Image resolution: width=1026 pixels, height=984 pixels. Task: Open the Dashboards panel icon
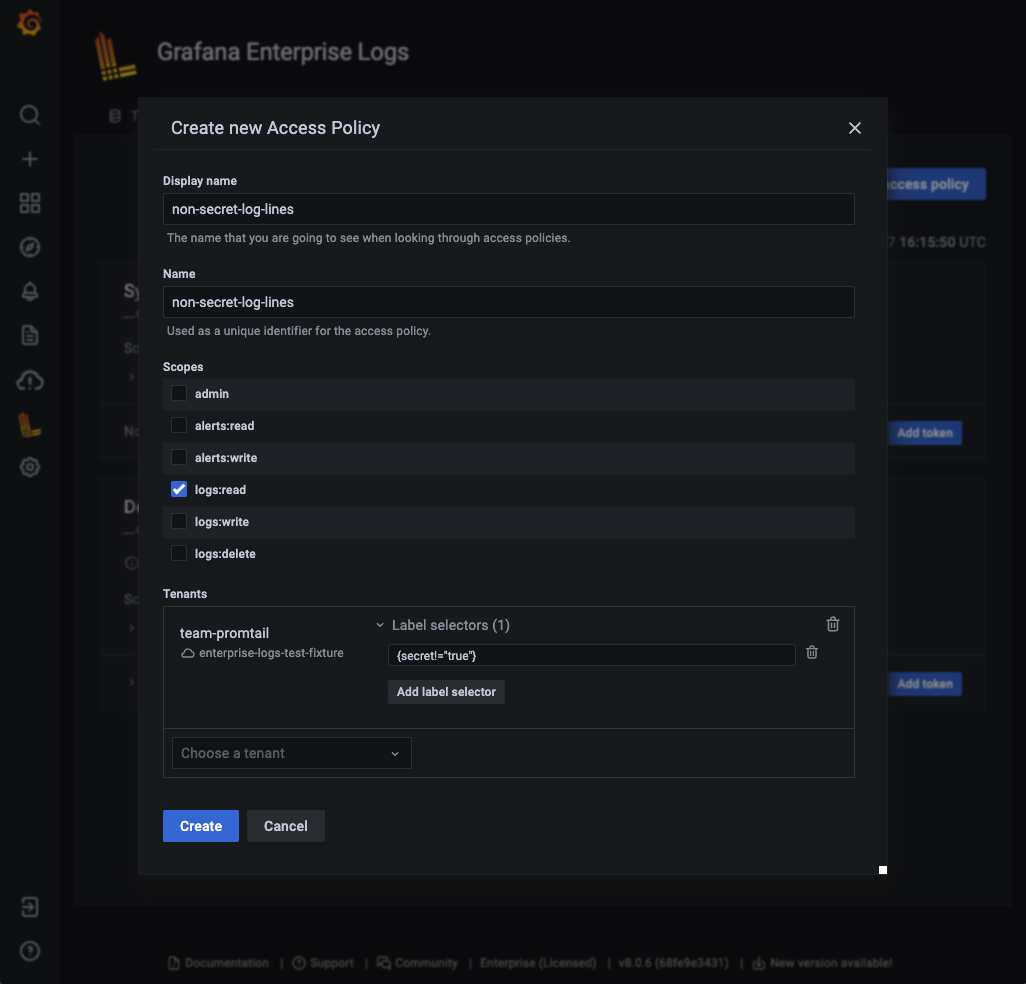(x=29, y=202)
